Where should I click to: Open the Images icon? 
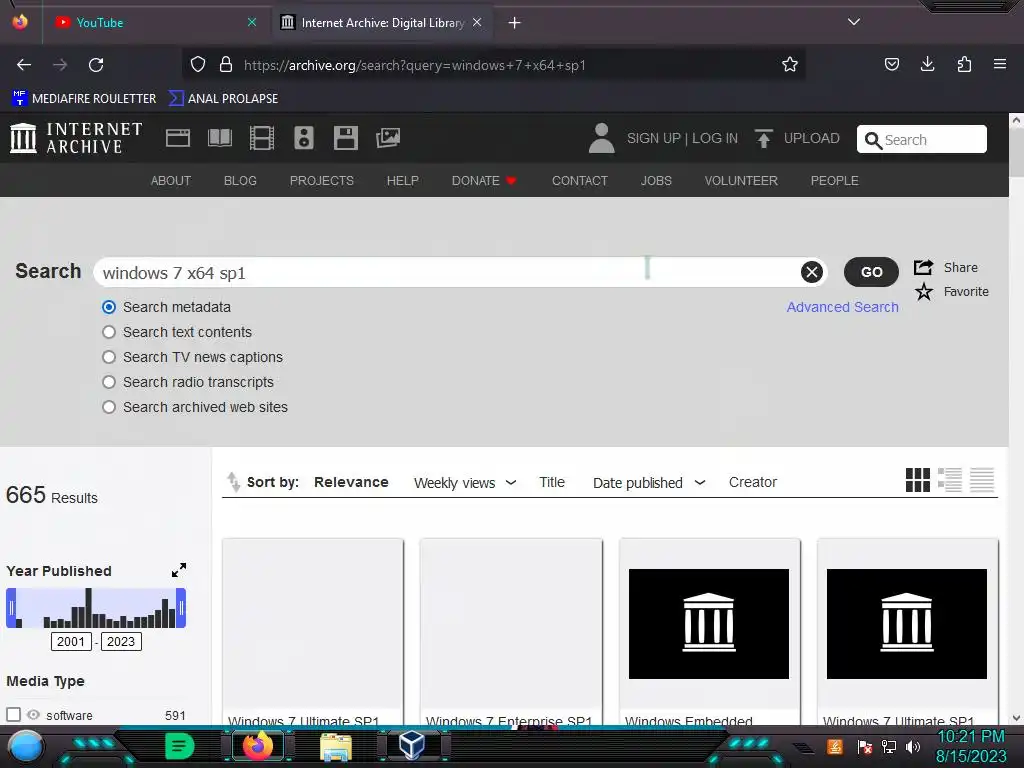point(388,138)
